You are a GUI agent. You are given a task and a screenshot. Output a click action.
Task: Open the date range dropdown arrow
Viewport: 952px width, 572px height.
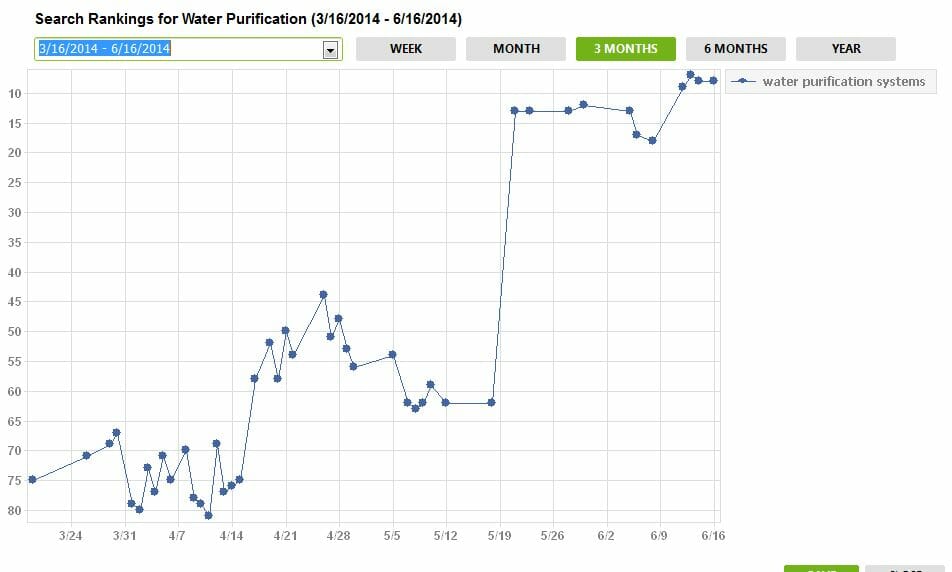(x=330, y=50)
